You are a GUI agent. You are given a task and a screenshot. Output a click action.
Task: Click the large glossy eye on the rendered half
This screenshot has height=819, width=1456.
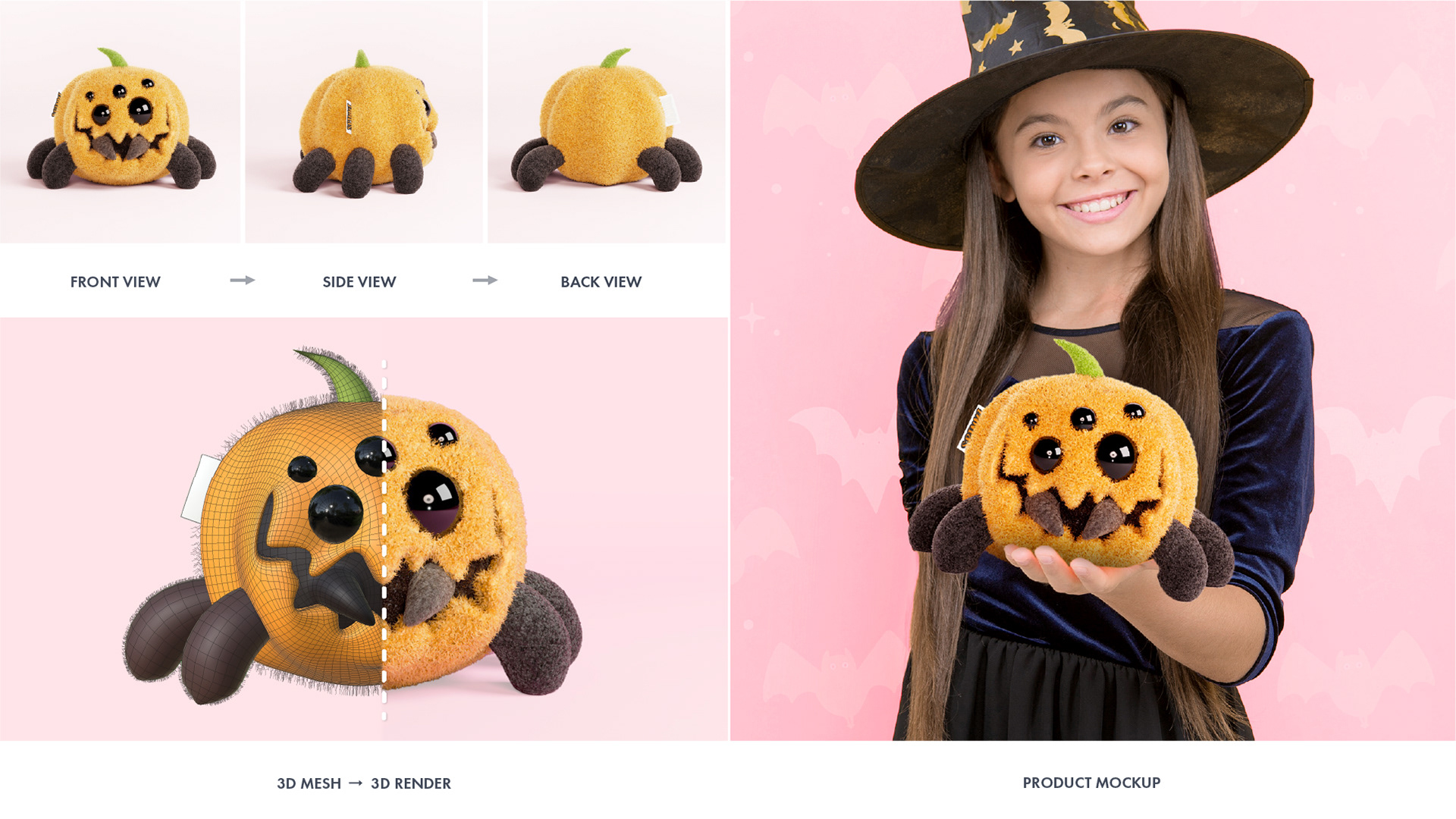(433, 500)
